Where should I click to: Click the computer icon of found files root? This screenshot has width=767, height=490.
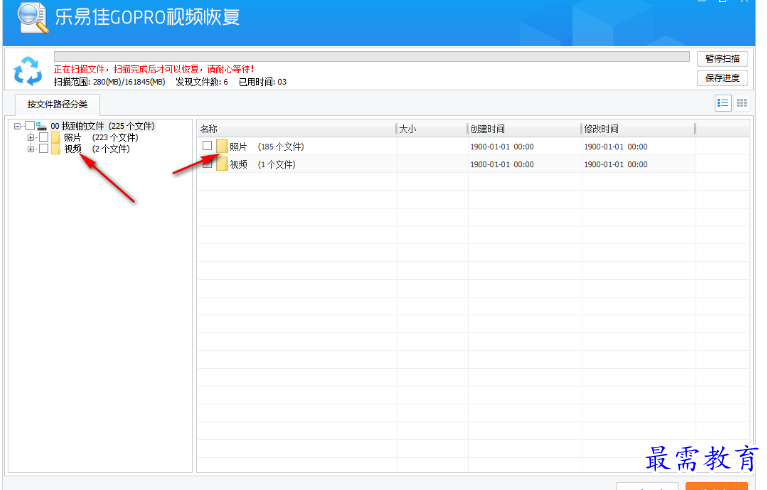[x=42, y=126]
